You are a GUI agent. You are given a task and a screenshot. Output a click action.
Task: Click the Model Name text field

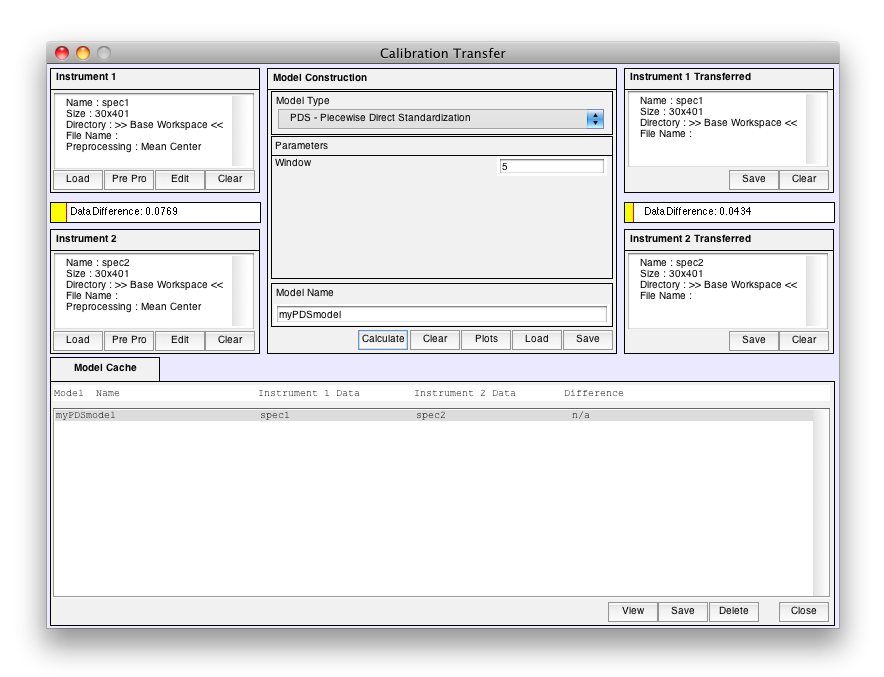click(x=441, y=314)
